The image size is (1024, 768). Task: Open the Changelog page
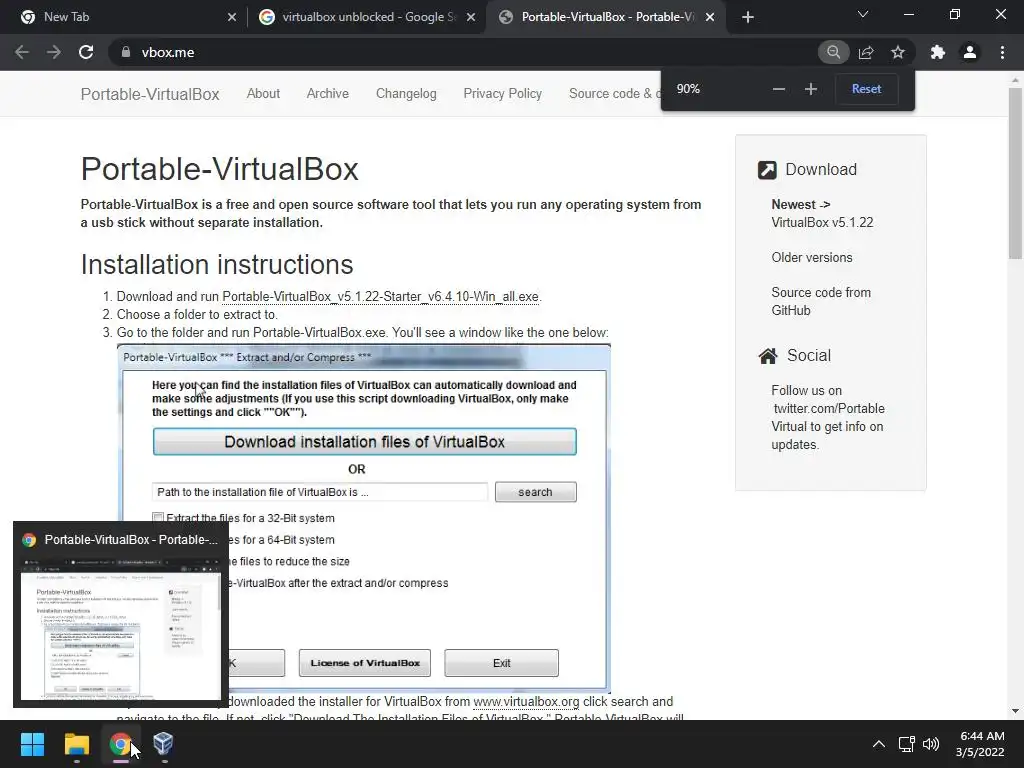(406, 93)
